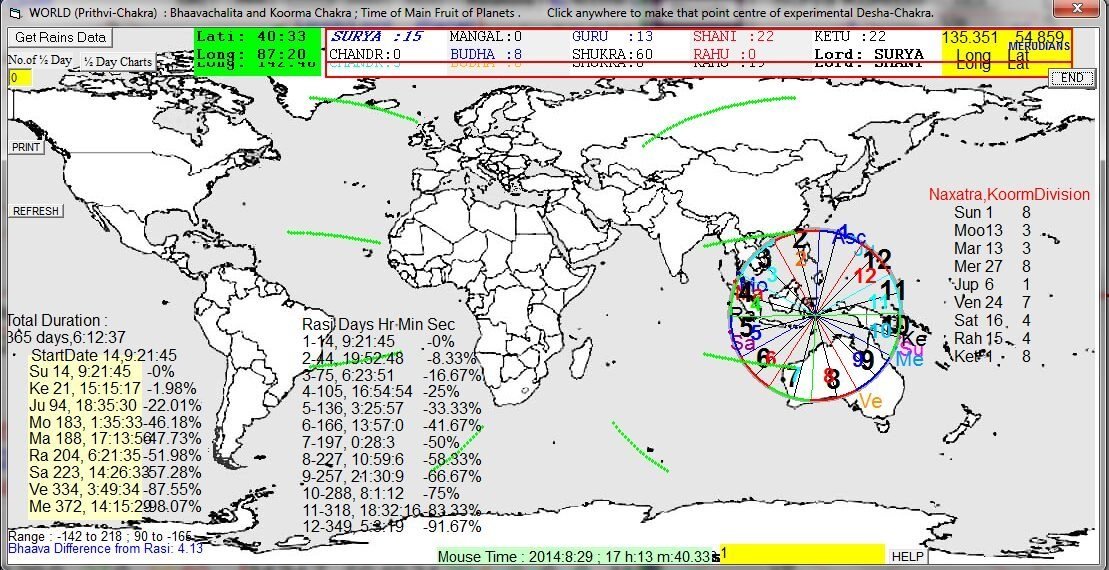
Task: Select the 9-257, 21:30:9 rasi row
Action: pyautogui.click(x=392, y=477)
